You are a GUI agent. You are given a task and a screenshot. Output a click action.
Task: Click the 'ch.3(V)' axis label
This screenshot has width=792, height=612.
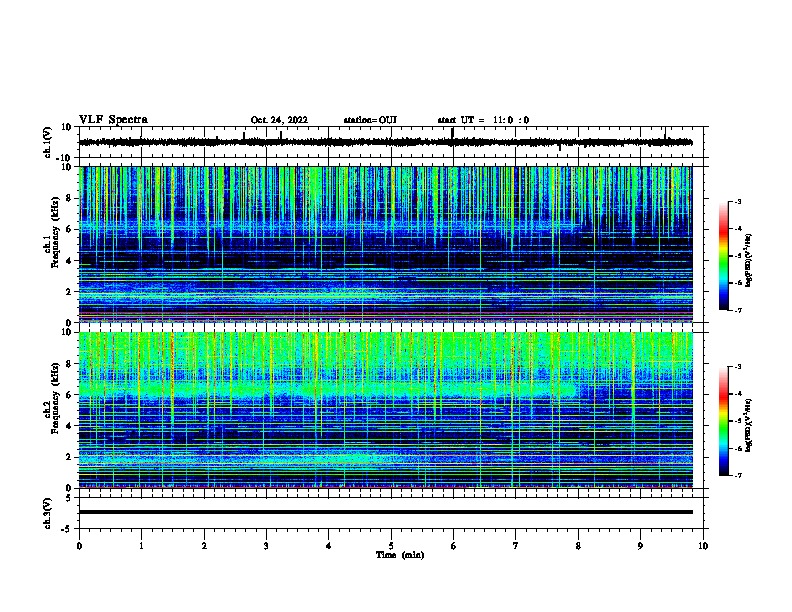click(x=48, y=513)
